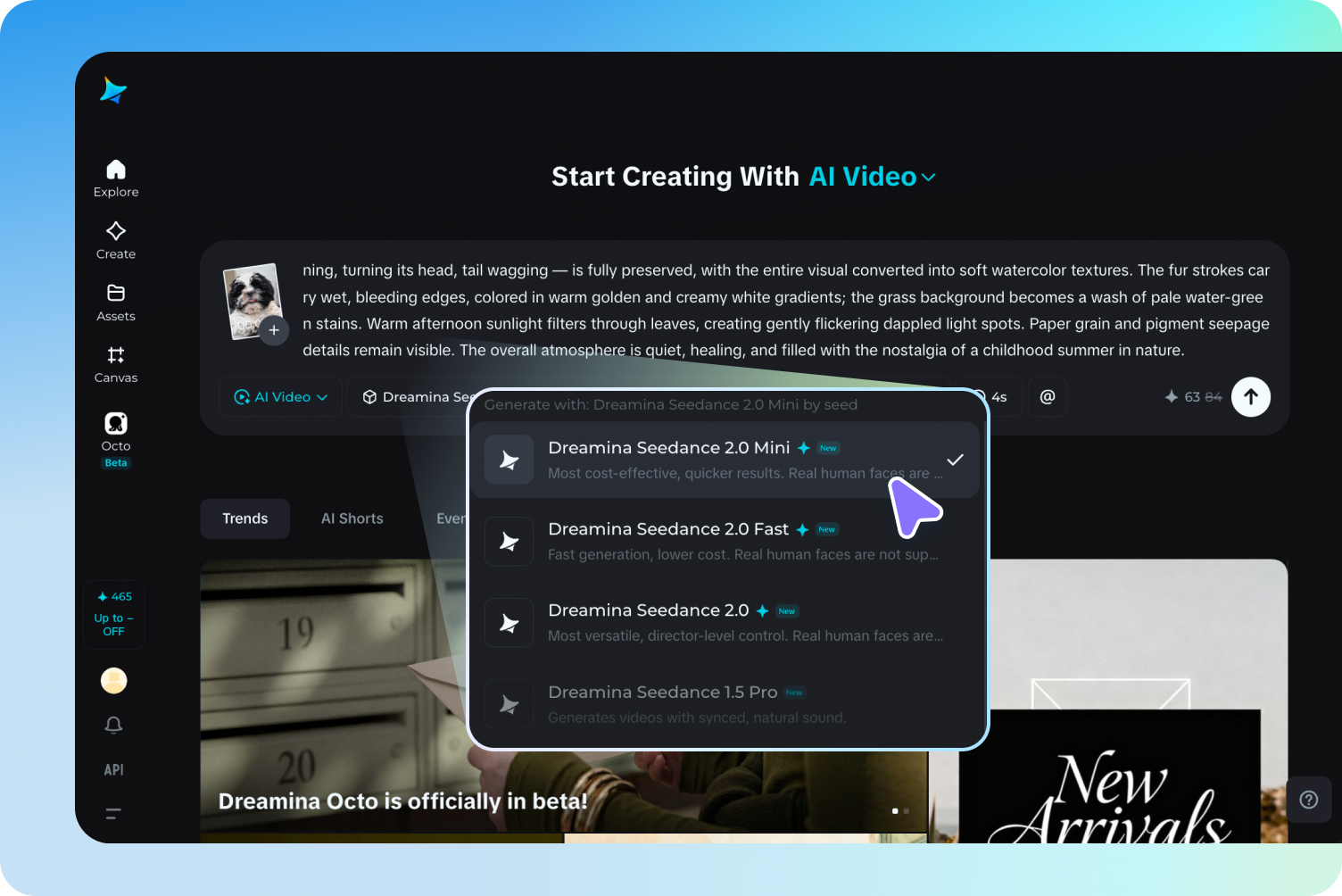Open the Explore page from the sidebar
Image resolution: width=1342 pixels, height=896 pixels.
coord(116,178)
